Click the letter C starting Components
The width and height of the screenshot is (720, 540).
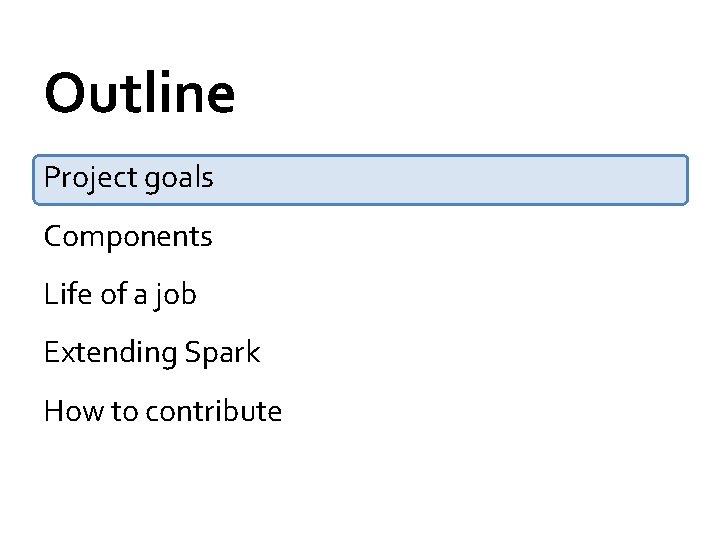coord(54,237)
